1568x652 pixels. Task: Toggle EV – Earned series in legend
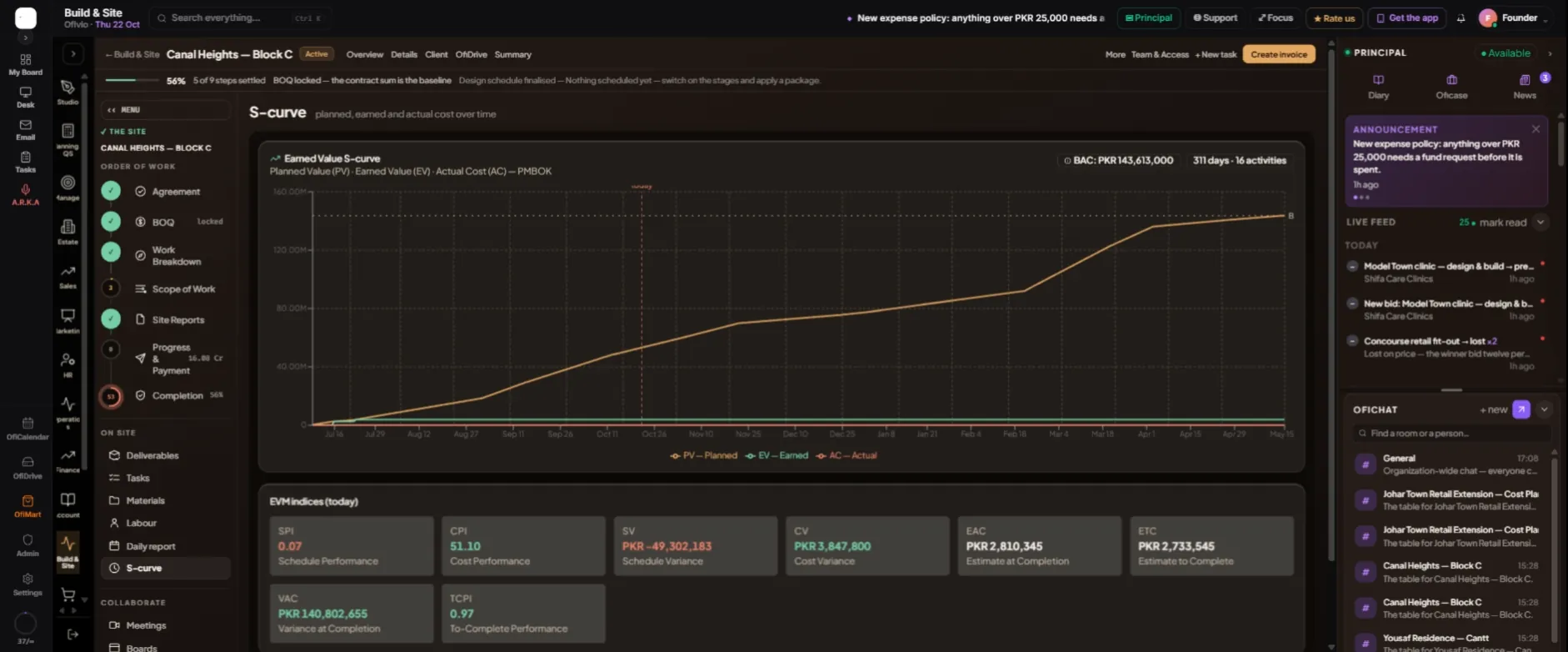click(777, 455)
